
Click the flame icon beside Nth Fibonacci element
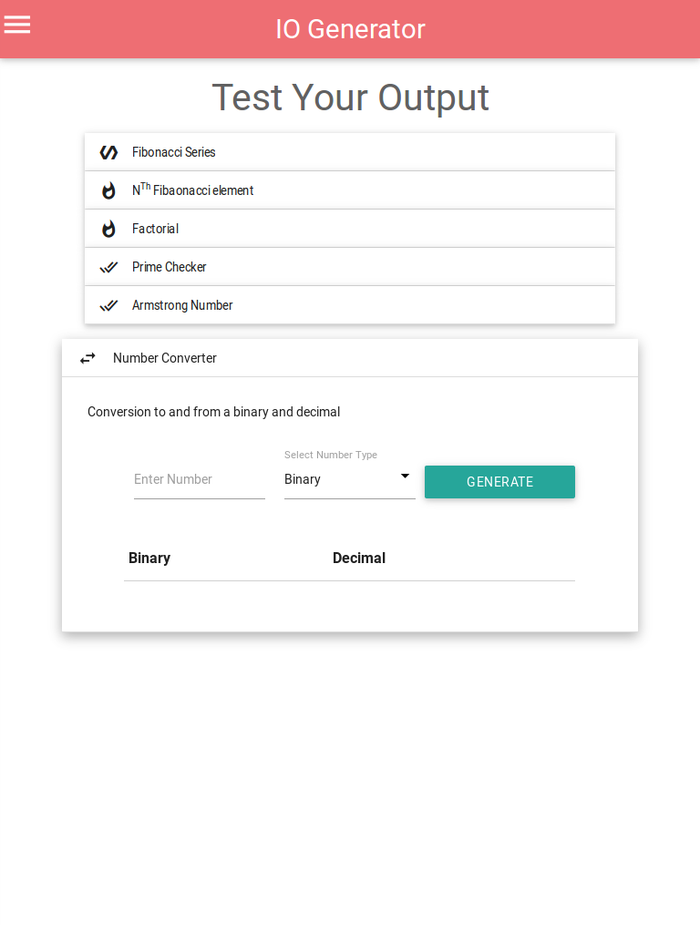point(108,190)
